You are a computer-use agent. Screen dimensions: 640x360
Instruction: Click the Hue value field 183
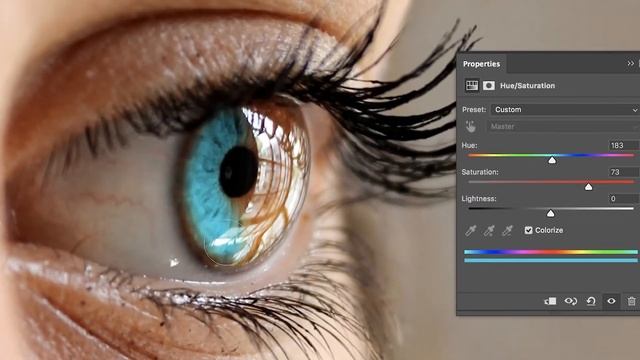pyautogui.click(x=624, y=145)
